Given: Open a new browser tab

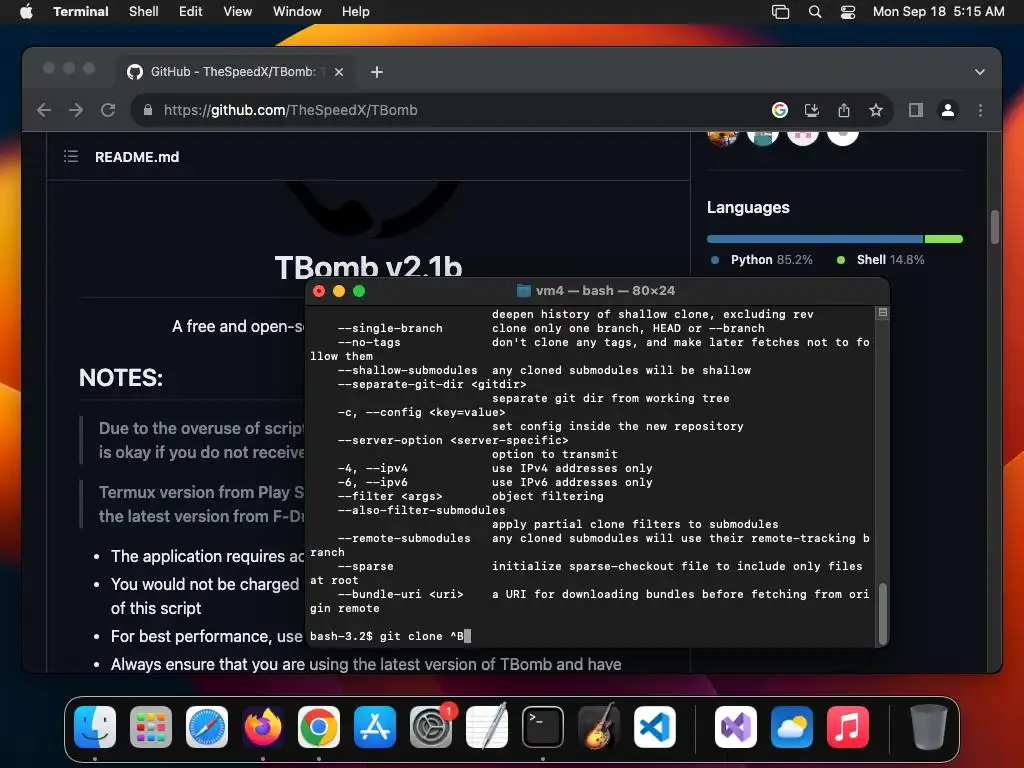Looking at the screenshot, I should [377, 72].
